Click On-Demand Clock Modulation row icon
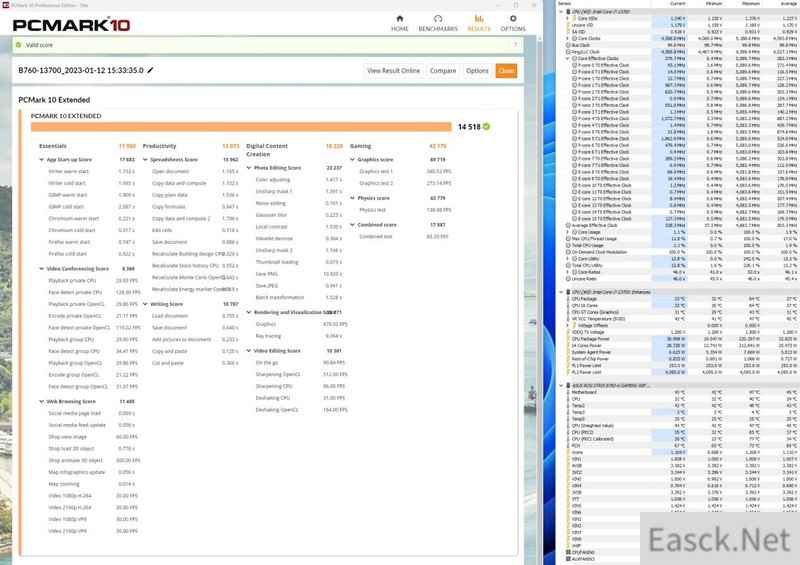The height and width of the screenshot is (565, 800). 568,252
